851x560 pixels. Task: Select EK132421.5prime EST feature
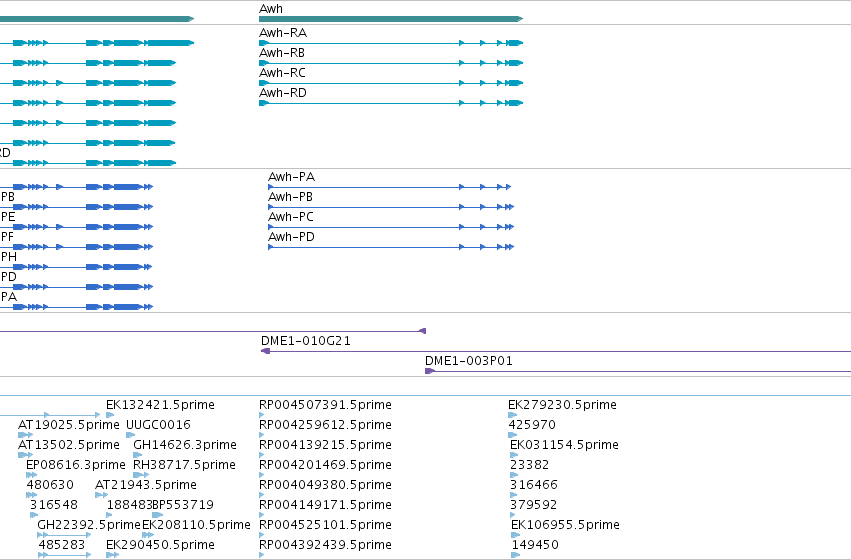[x=160, y=405]
